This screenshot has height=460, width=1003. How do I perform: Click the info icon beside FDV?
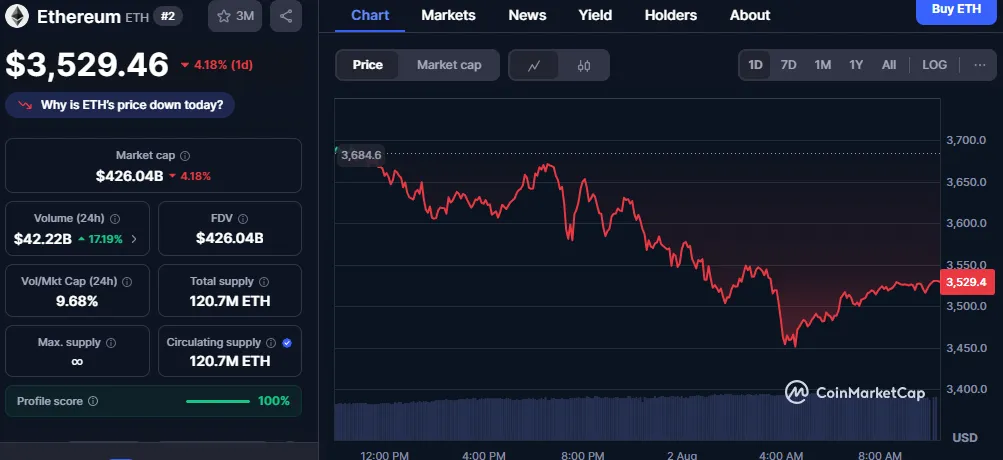240,218
